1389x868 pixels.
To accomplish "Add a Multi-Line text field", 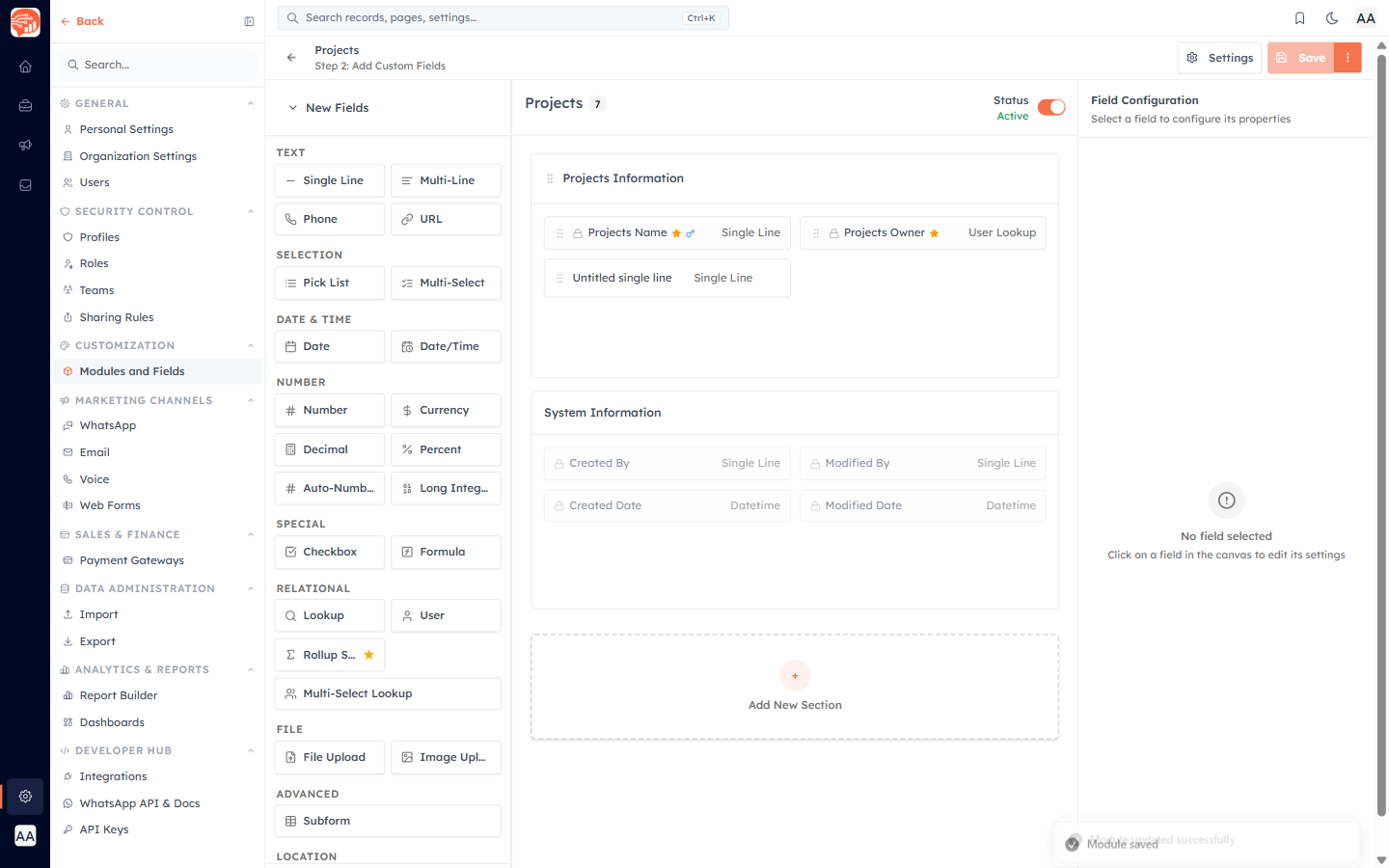I will point(446,180).
